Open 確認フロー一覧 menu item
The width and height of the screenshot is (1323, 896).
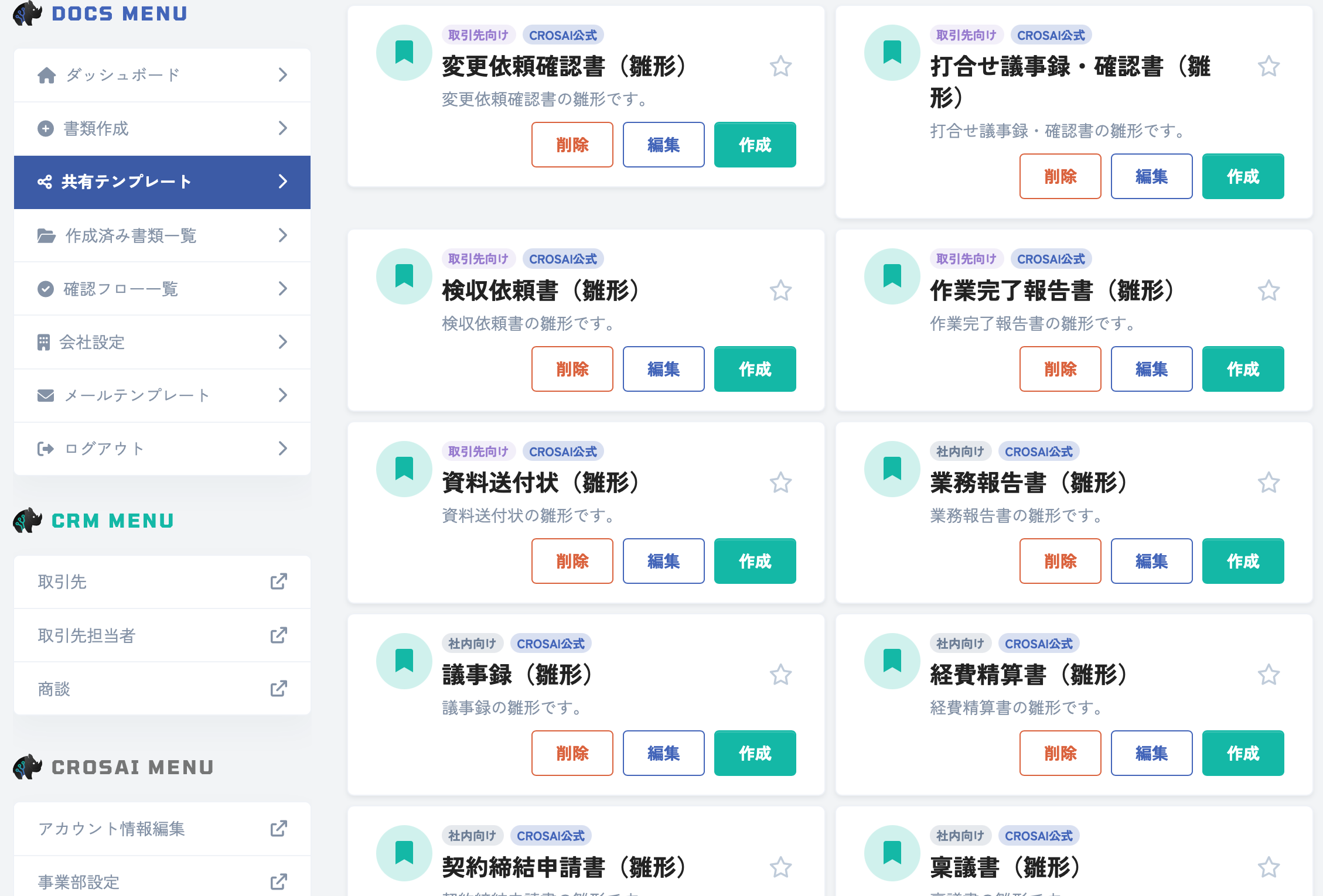click(x=162, y=289)
